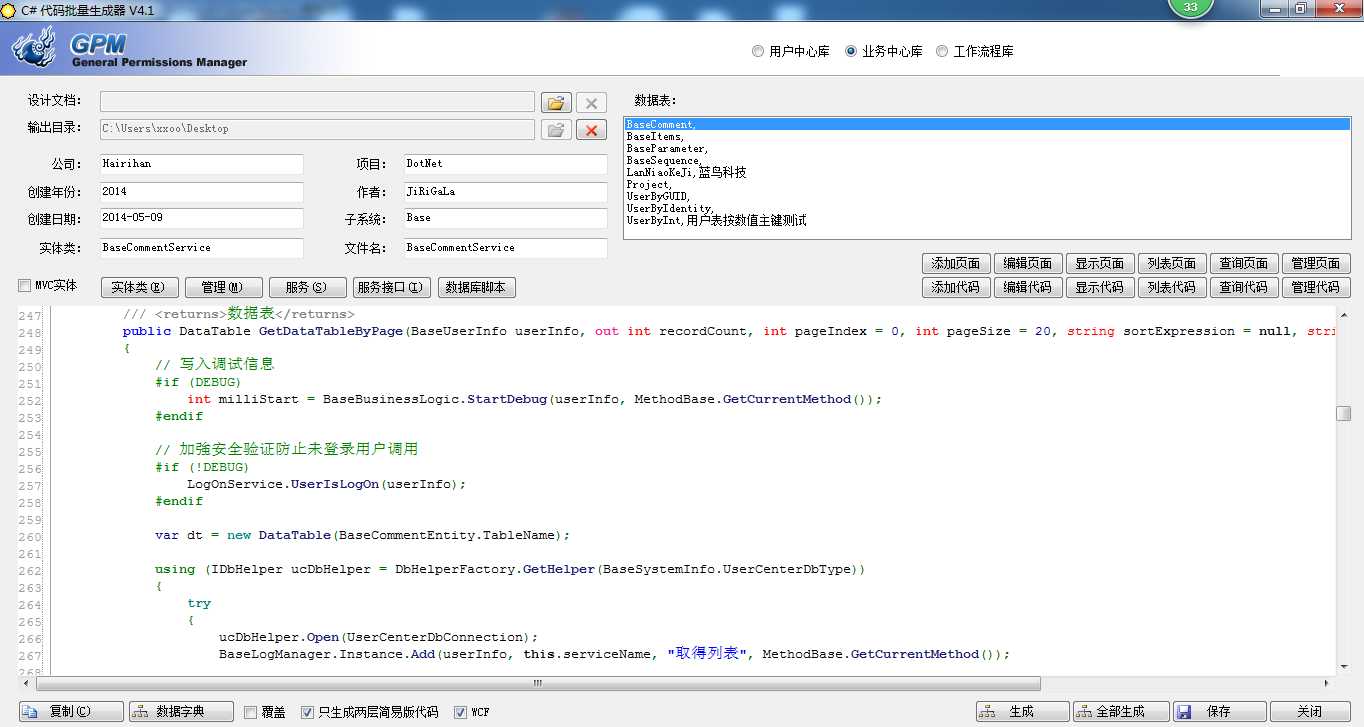Select BaseParameter table in list

tap(987, 149)
